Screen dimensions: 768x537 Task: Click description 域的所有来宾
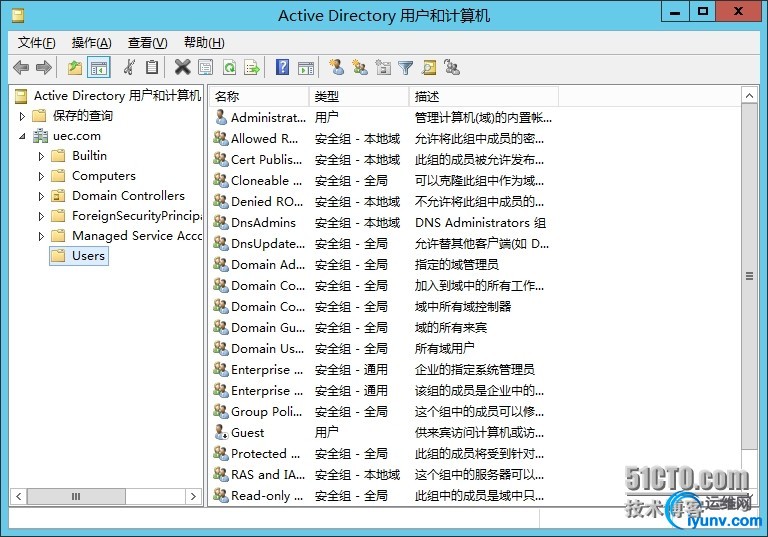point(451,327)
